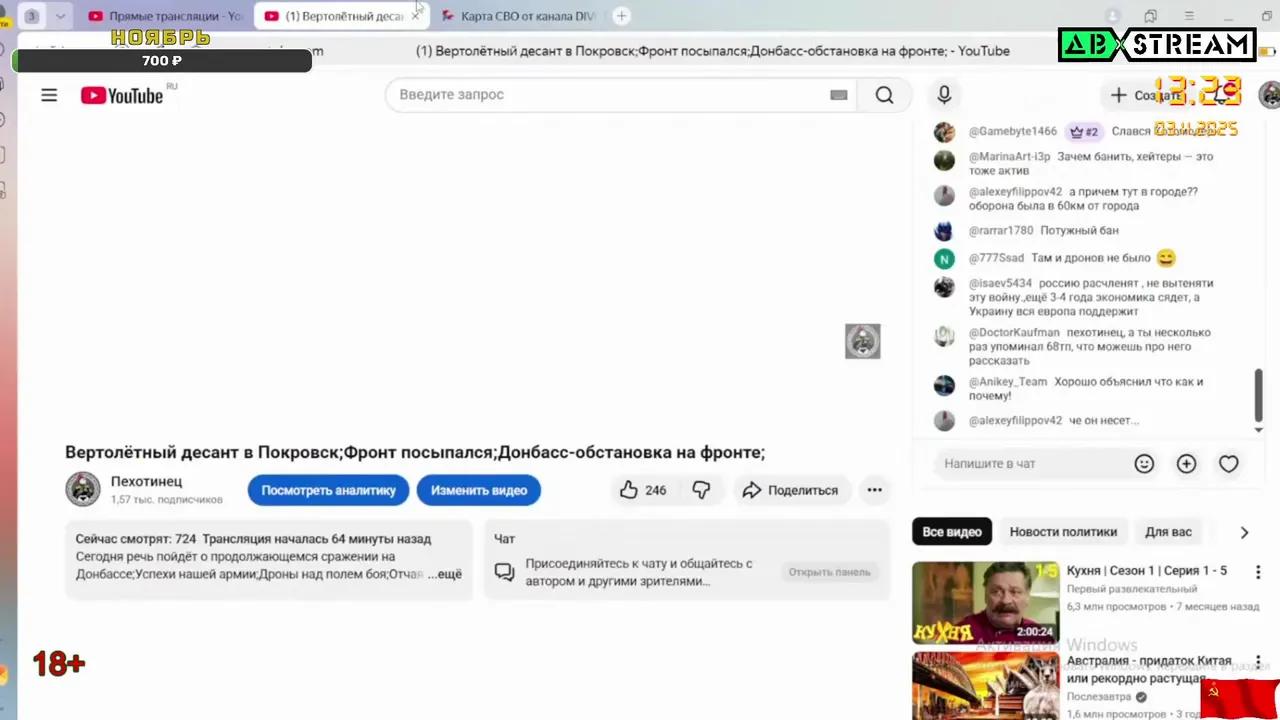Open the Австралия video thumbnail
The width and height of the screenshot is (1280, 720).
click(x=985, y=686)
